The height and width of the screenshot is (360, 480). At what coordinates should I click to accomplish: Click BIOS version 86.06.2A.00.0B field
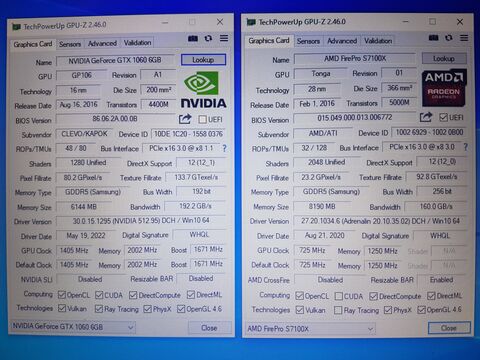[115, 119]
